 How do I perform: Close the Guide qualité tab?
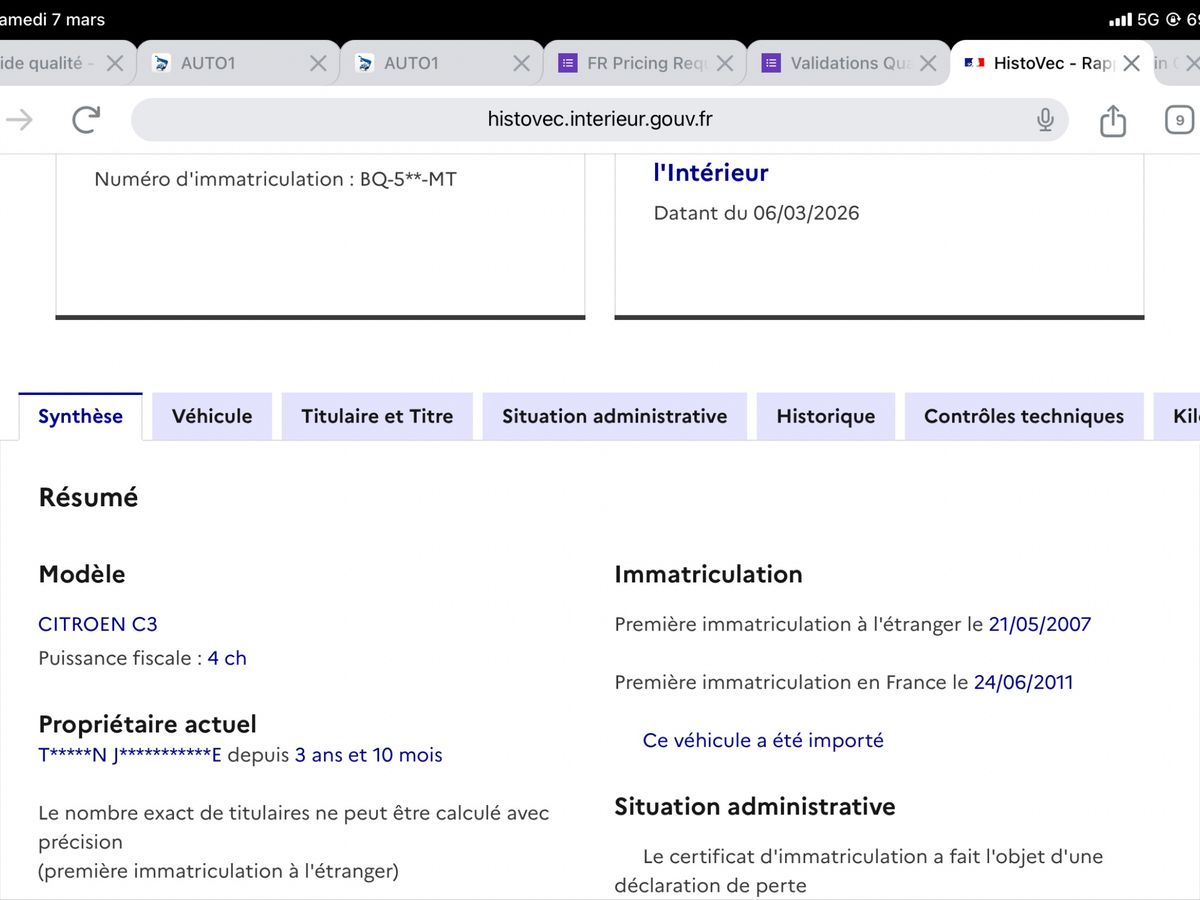[x=115, y=63]
